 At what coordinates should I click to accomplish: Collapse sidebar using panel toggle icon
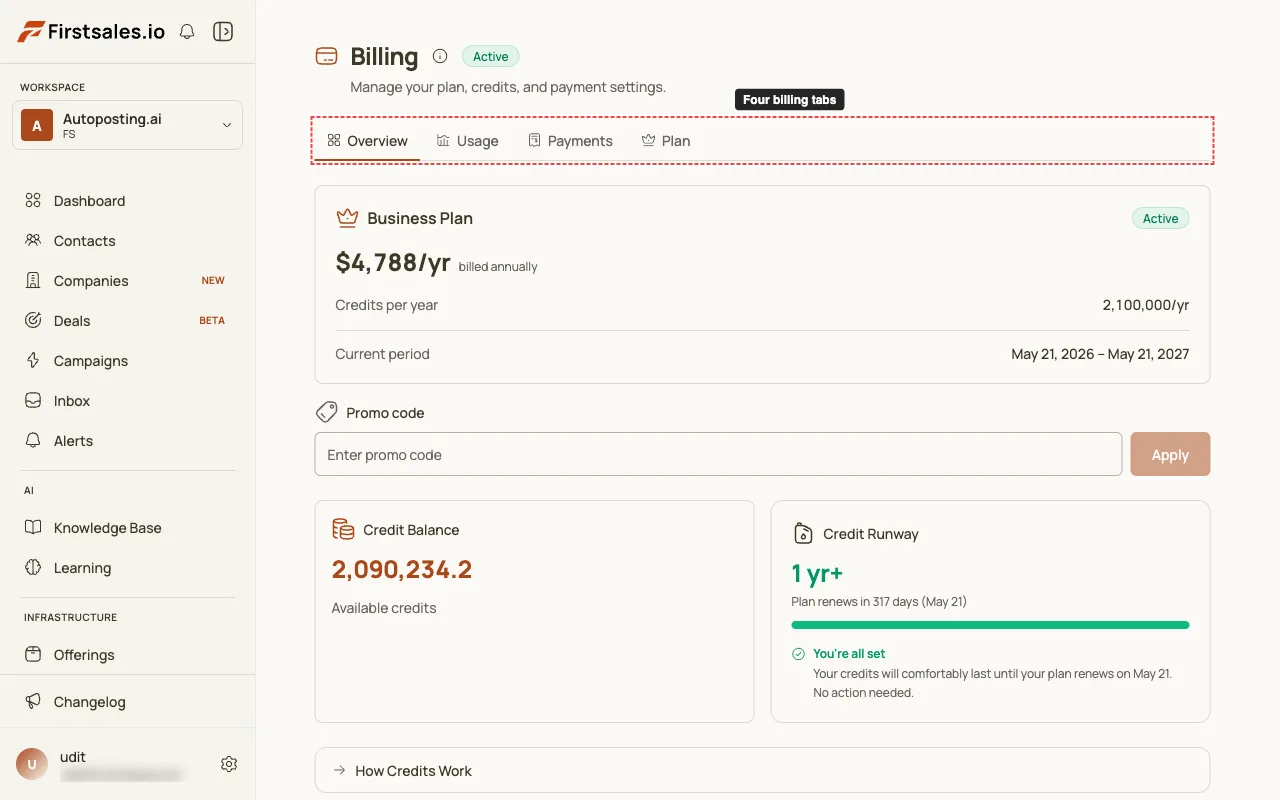[x=223, y=32]
